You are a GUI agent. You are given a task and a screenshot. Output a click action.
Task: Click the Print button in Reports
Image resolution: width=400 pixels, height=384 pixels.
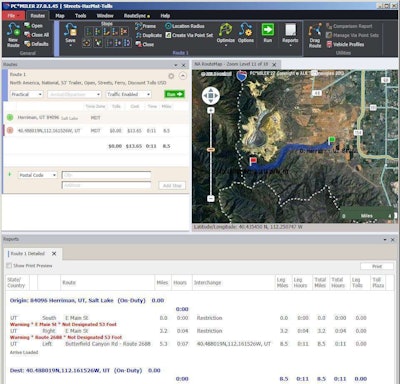(x=377, y=266)
